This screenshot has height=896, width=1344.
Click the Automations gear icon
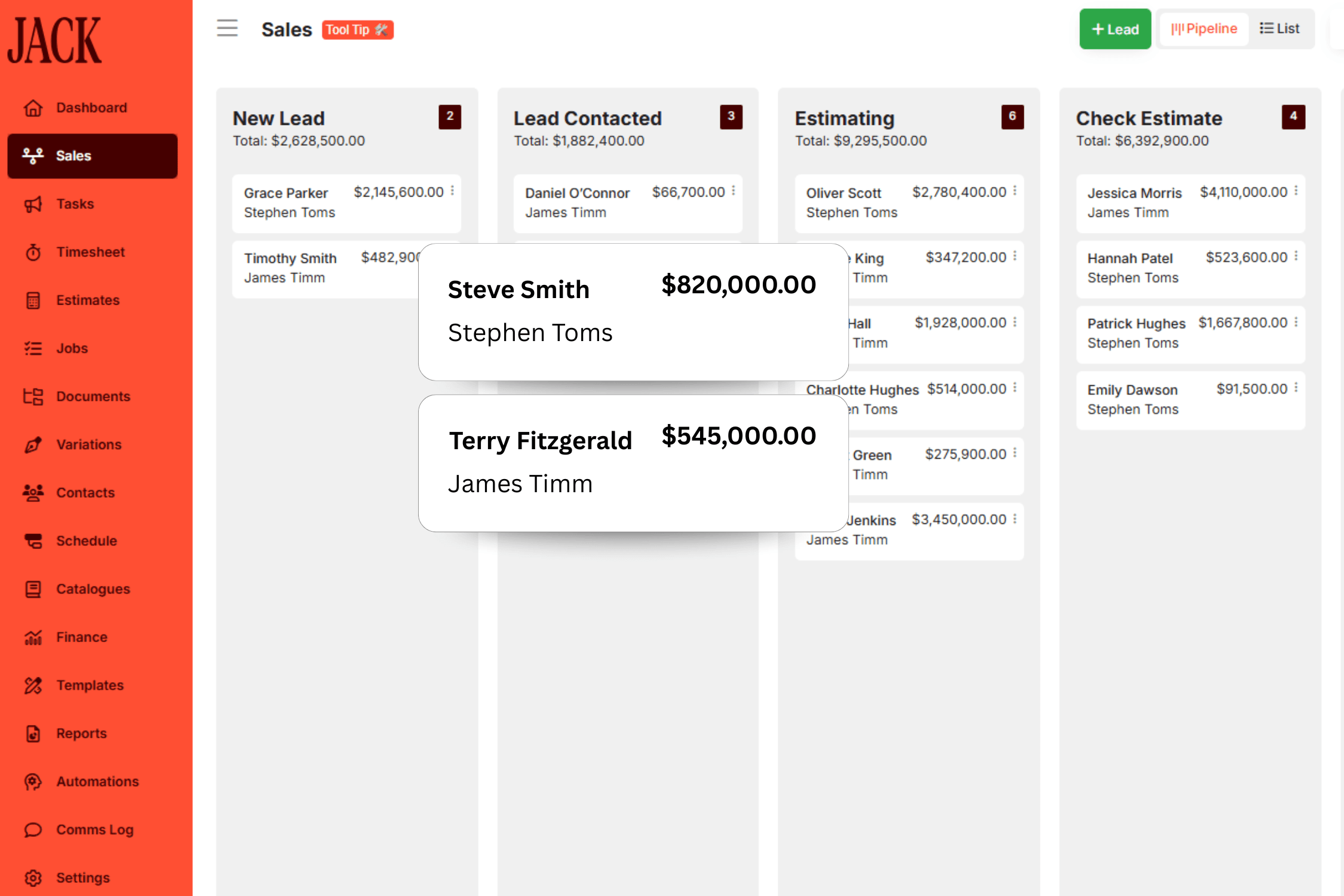33,781
